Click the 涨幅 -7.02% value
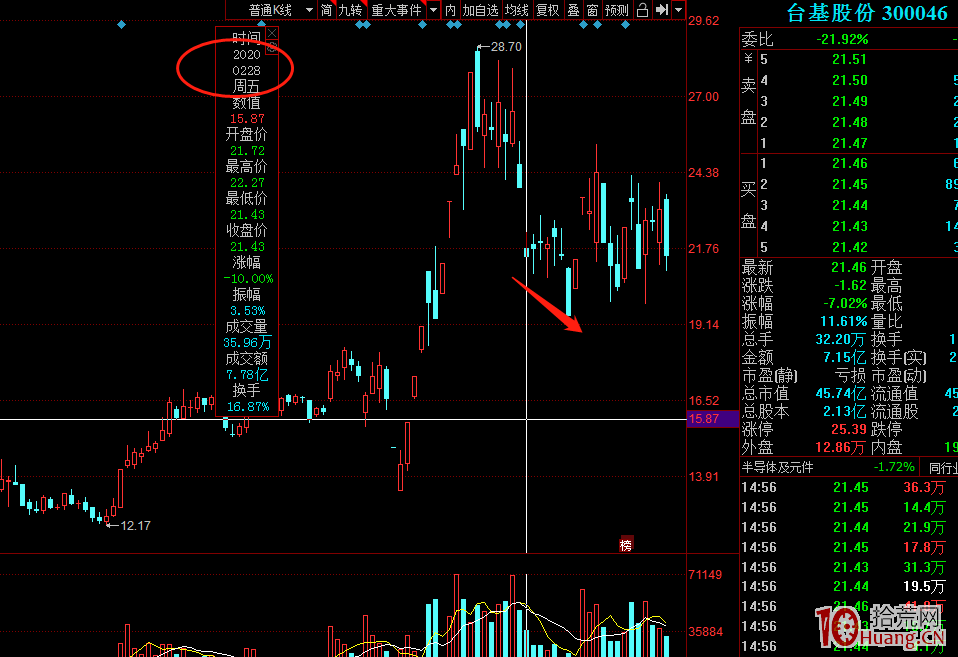958x657 pixels. pos(845,303)
